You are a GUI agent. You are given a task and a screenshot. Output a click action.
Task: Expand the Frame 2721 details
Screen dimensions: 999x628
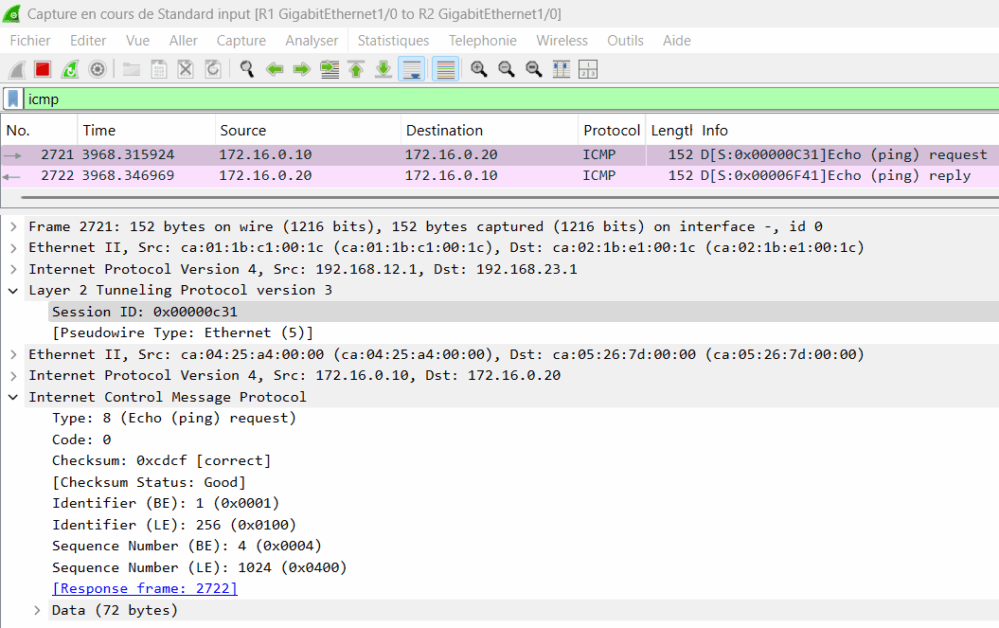(x=13, y=227)
